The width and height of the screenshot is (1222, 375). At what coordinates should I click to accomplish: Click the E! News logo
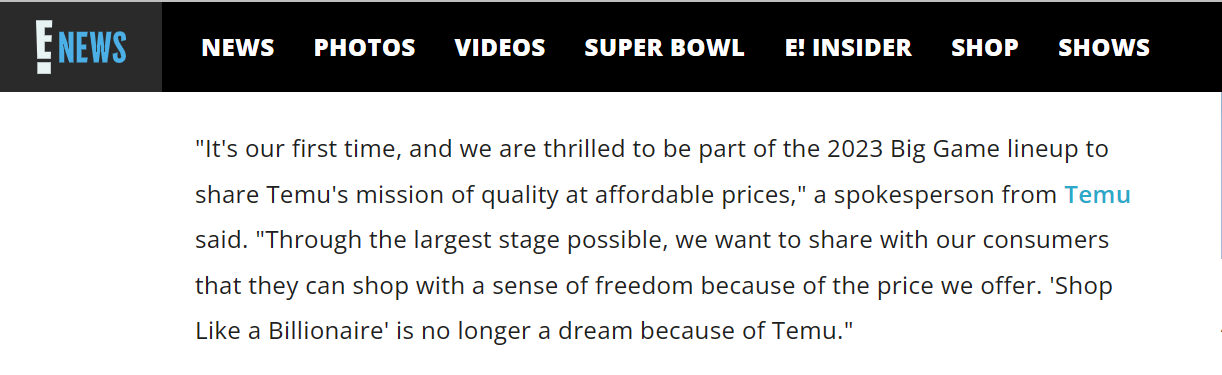pos(81,47)
